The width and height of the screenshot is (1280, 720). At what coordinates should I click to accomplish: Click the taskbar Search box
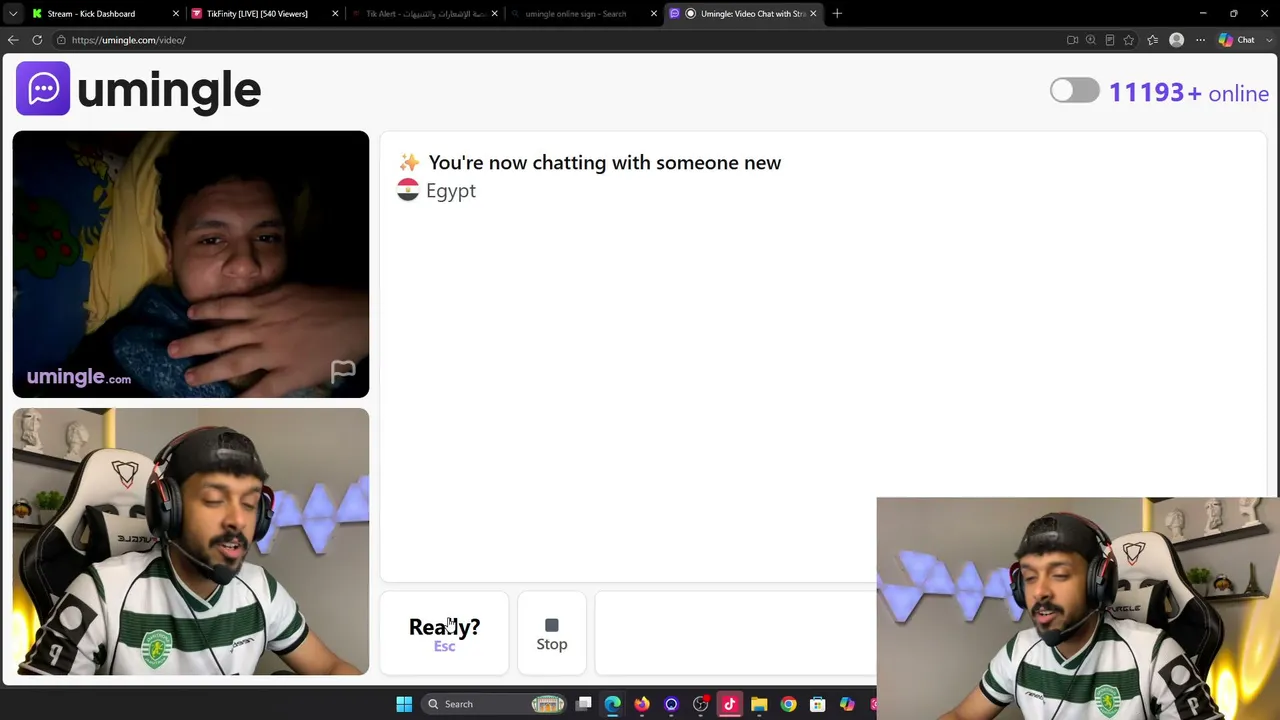[496, 704]
